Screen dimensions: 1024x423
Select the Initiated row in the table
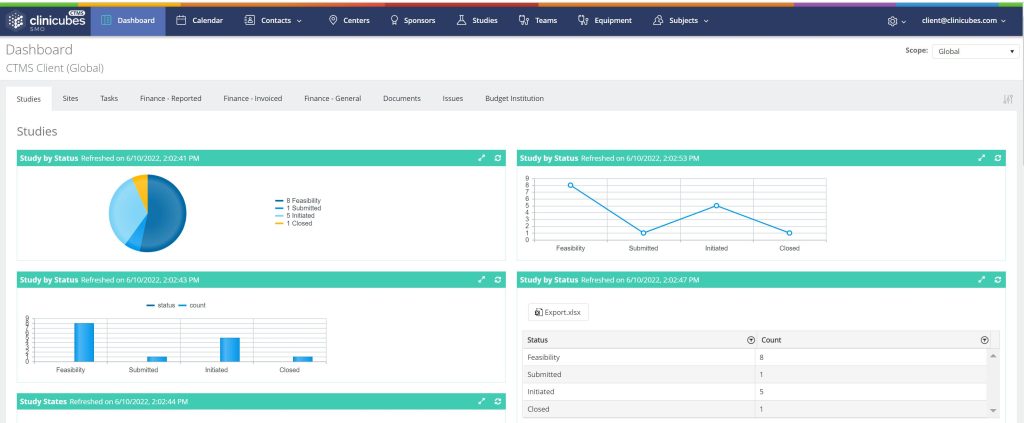(755, 392)
